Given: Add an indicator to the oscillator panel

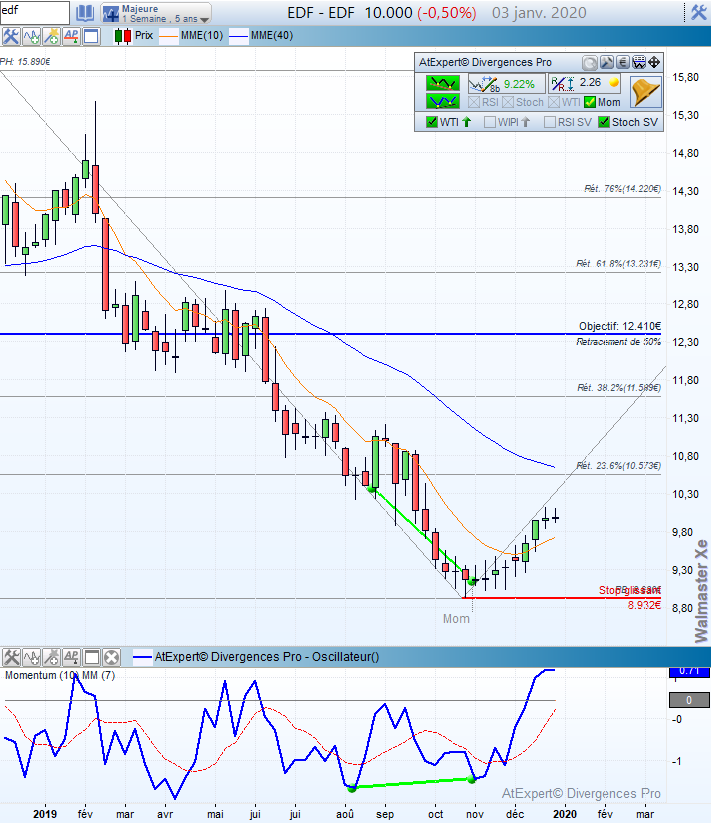Looking at the screenshot, I should (x=31, y=657).
